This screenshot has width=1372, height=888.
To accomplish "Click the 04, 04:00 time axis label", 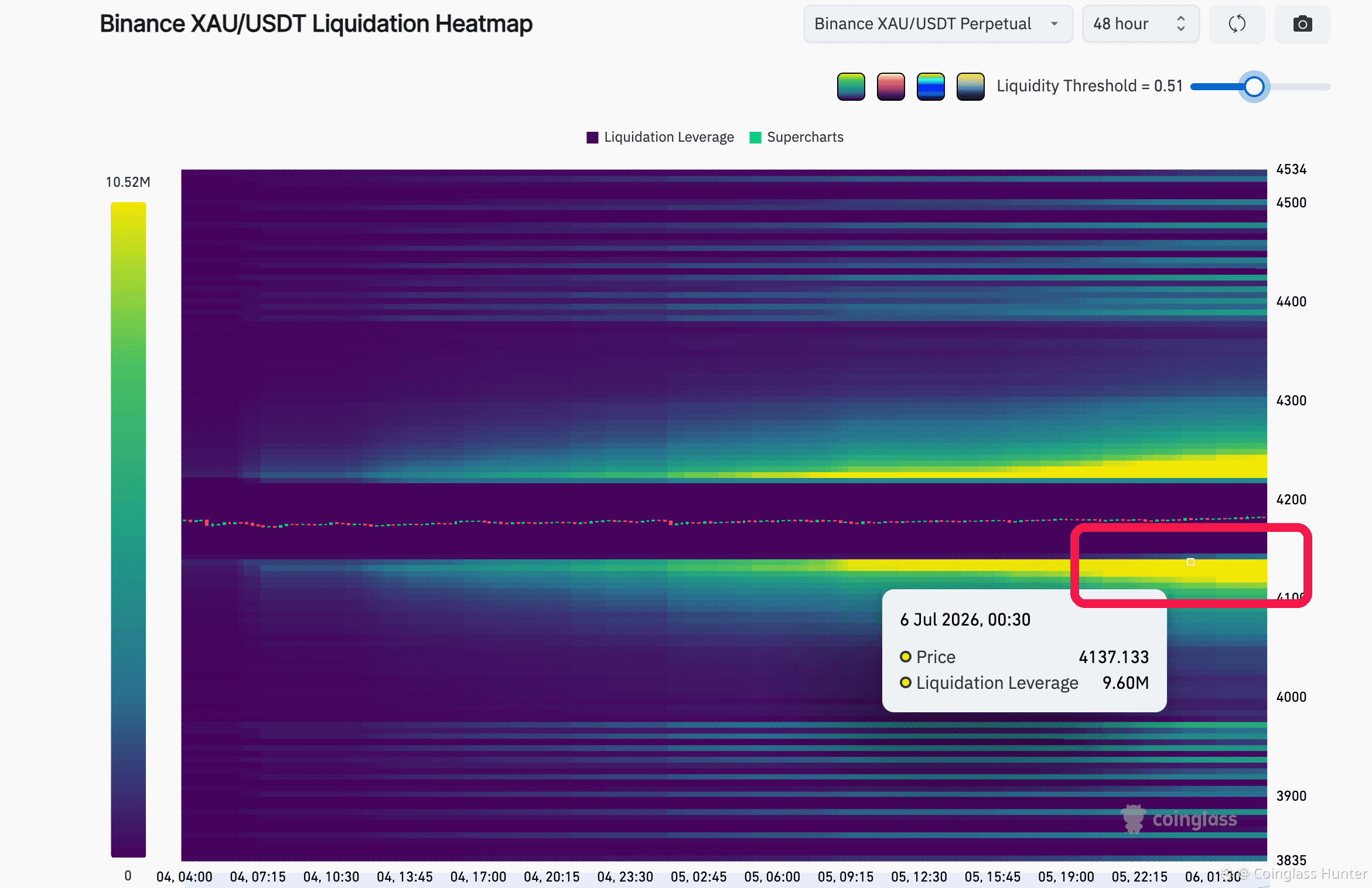I will pyautogui.click(x=185, y=877).
